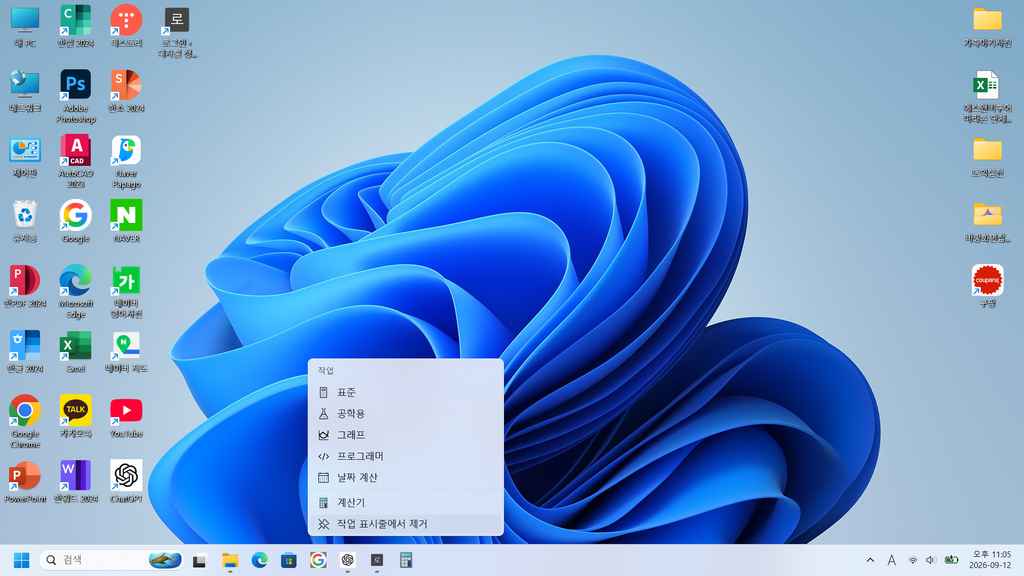The image size is (1024, 576).
Task: Select the NAVER desktop shortcut
Action: pos(126,222)
